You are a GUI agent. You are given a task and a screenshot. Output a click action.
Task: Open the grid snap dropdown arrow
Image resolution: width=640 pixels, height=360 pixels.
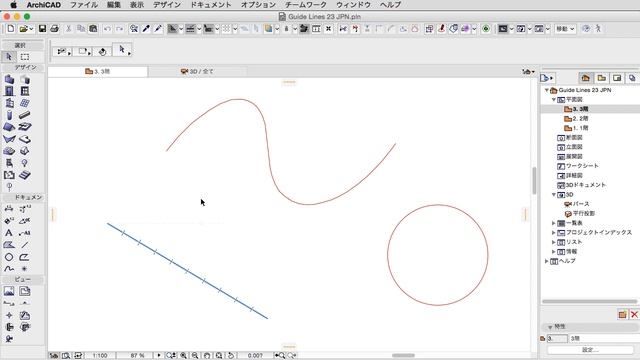235,29
